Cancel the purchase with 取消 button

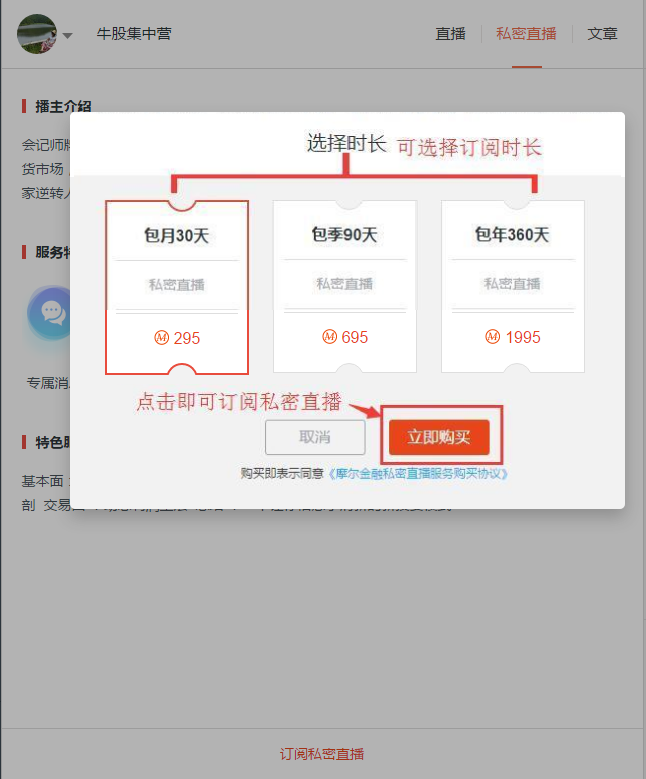tap(315, 437)
